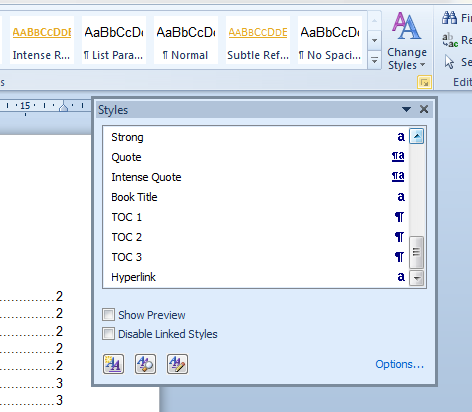Select the Hyperlink style
Screen dimensions: 472x412
tap(256, 277)
